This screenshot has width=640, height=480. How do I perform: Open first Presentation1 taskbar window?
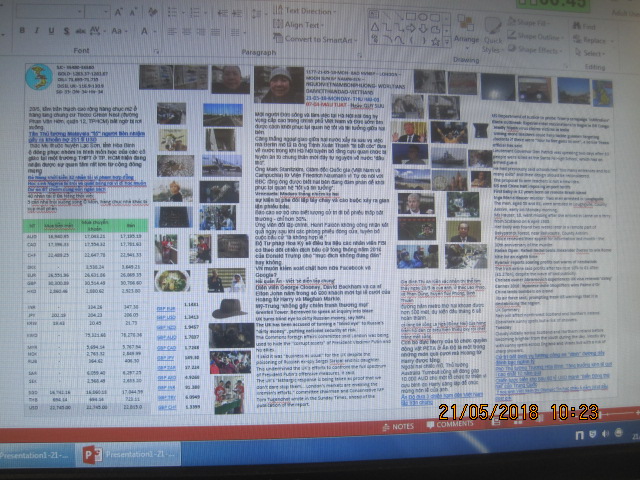36,455
